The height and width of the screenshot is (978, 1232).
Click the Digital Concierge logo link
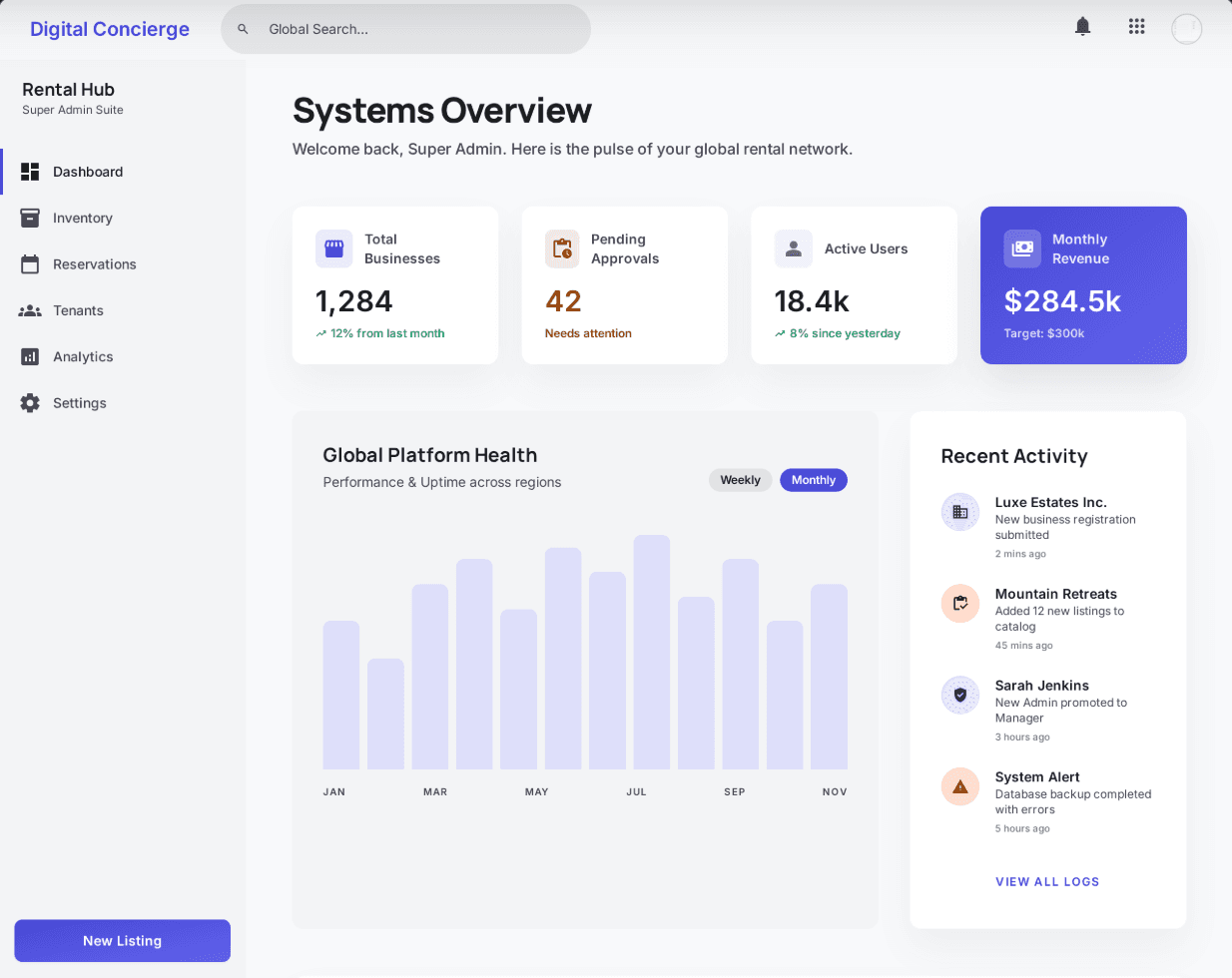[x=110, y=29]
